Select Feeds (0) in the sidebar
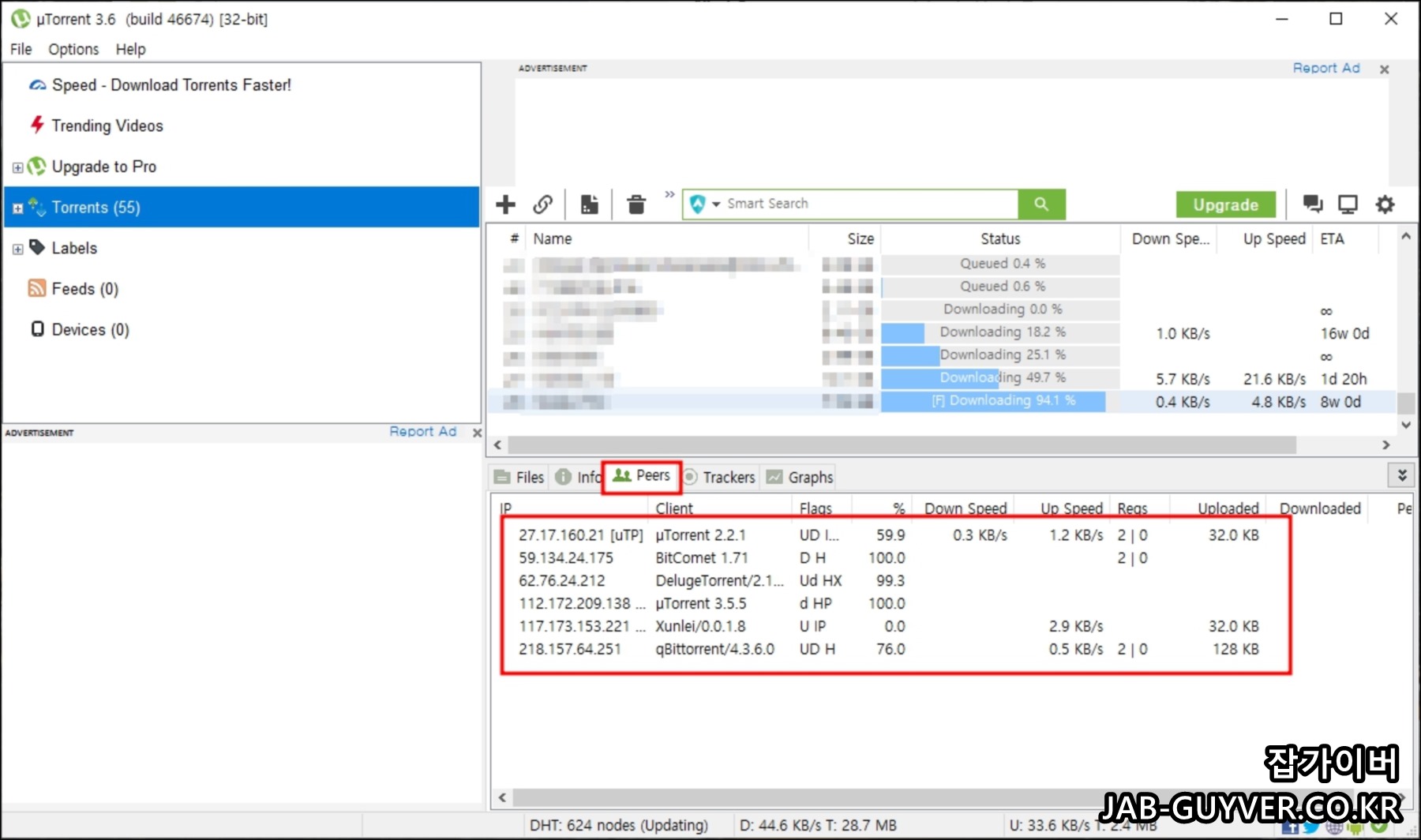This screenshot has height=840, width=1421. [85, 289]
